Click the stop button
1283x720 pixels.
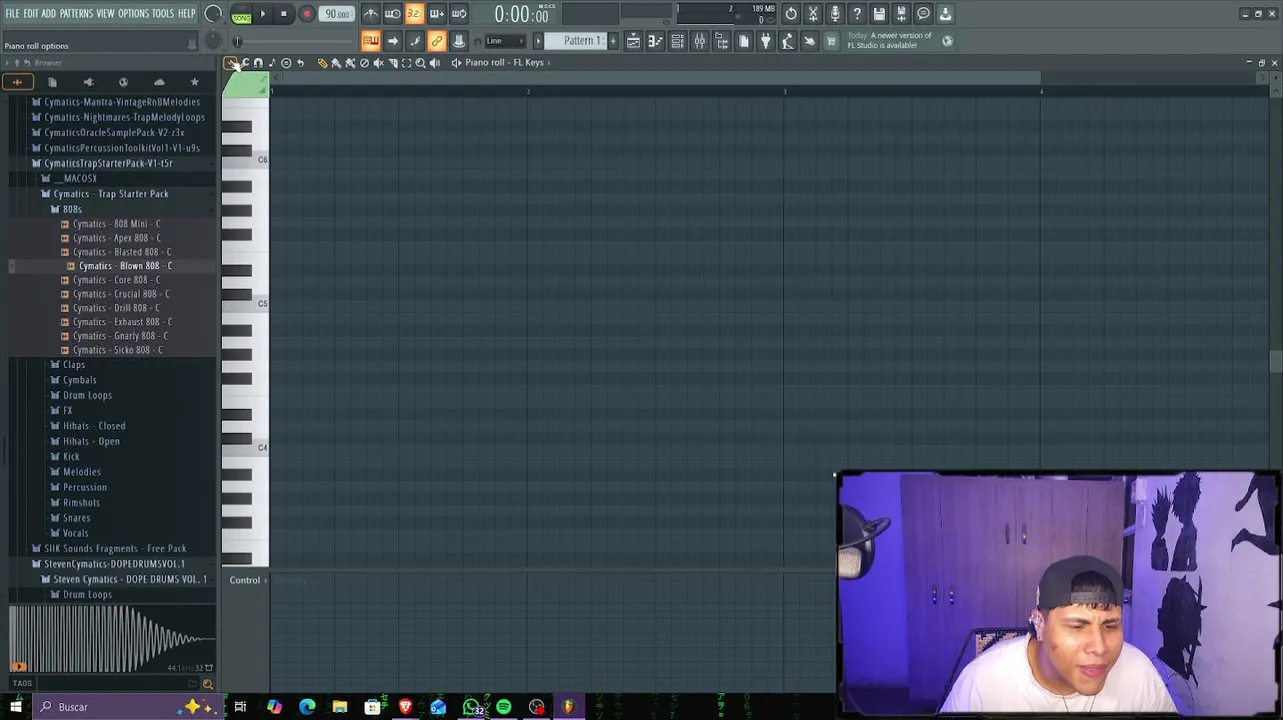(x=284, y=14)
